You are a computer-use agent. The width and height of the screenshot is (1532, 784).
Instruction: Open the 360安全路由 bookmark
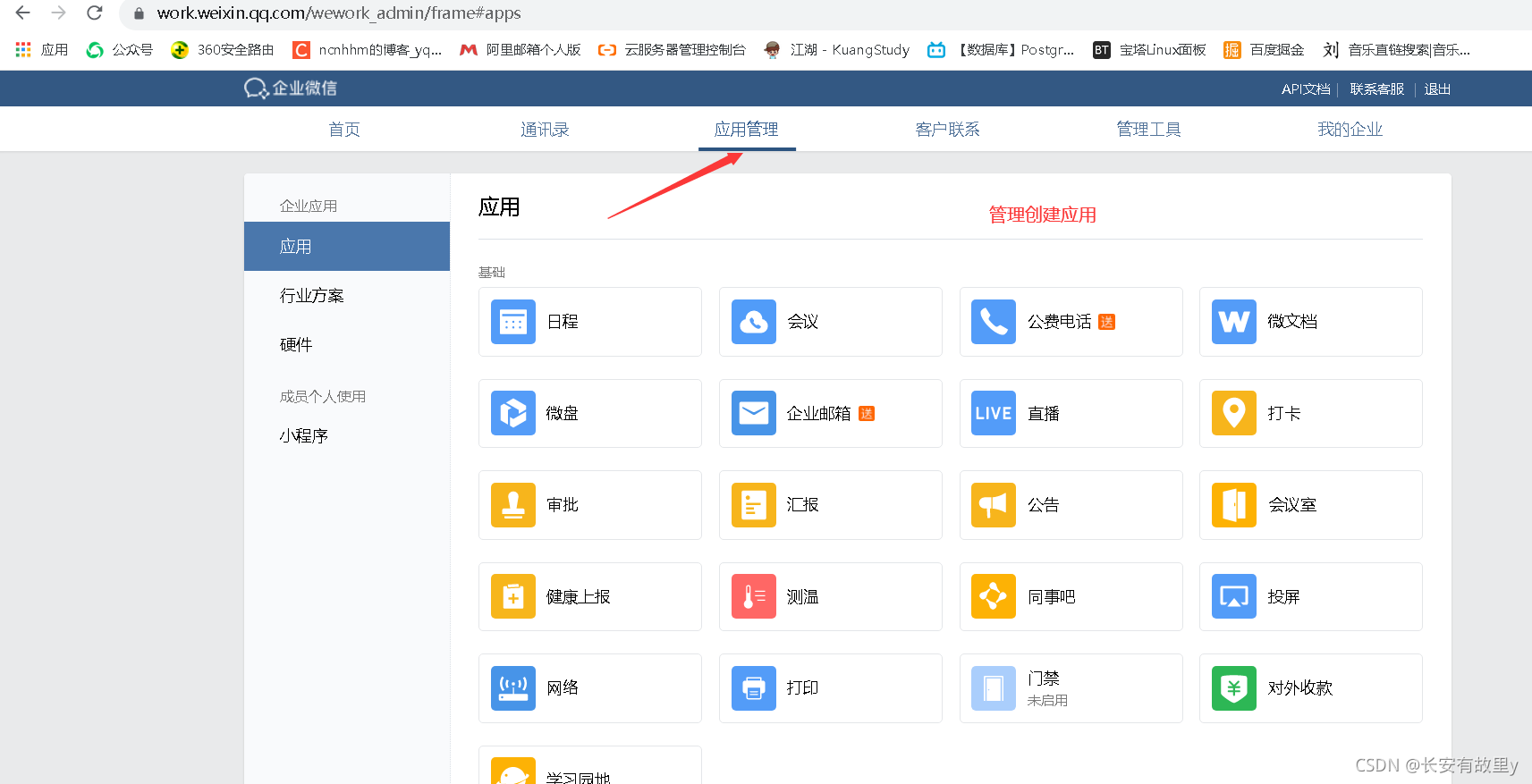coord(224,49)
